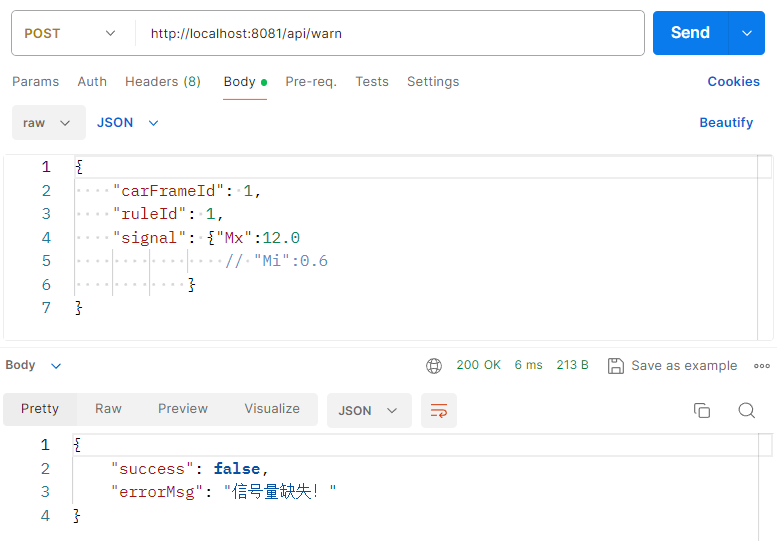
Task: Open the POST method dropdown
Action: (x=70, y=33)
